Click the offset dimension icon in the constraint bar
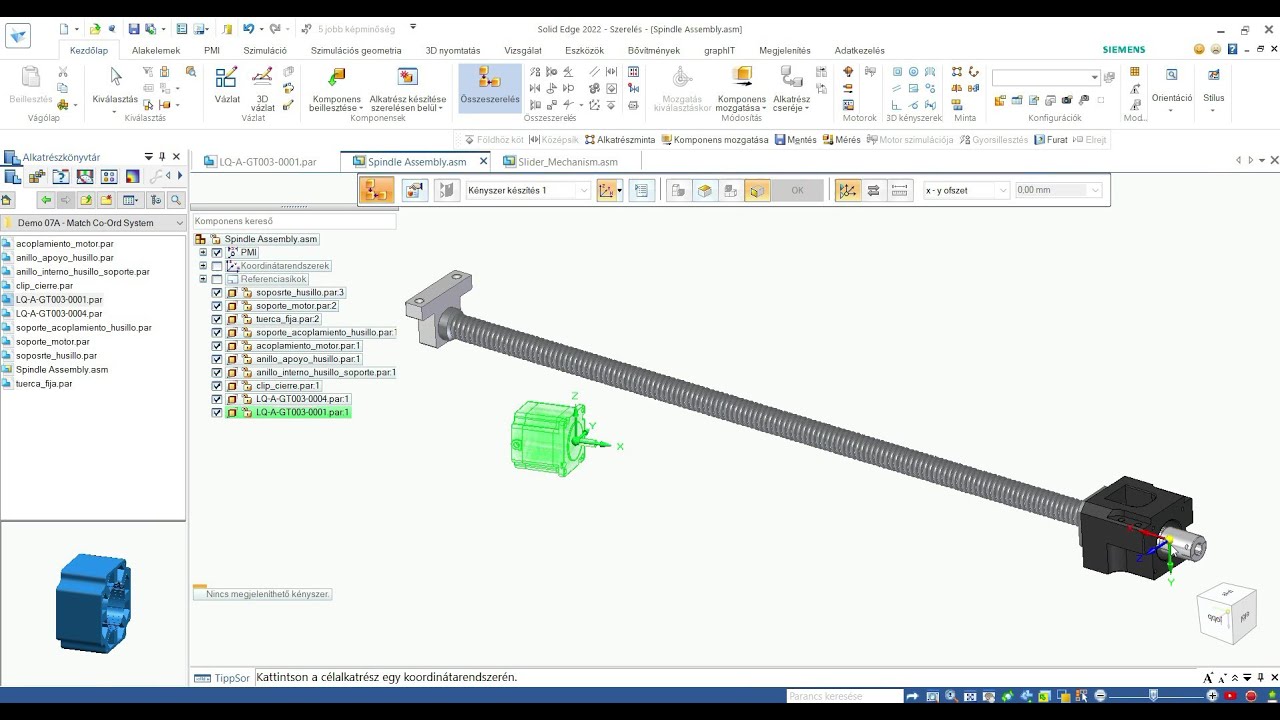Image resolution: width=1280 pixels, height=720 pixels. point(899,190)
